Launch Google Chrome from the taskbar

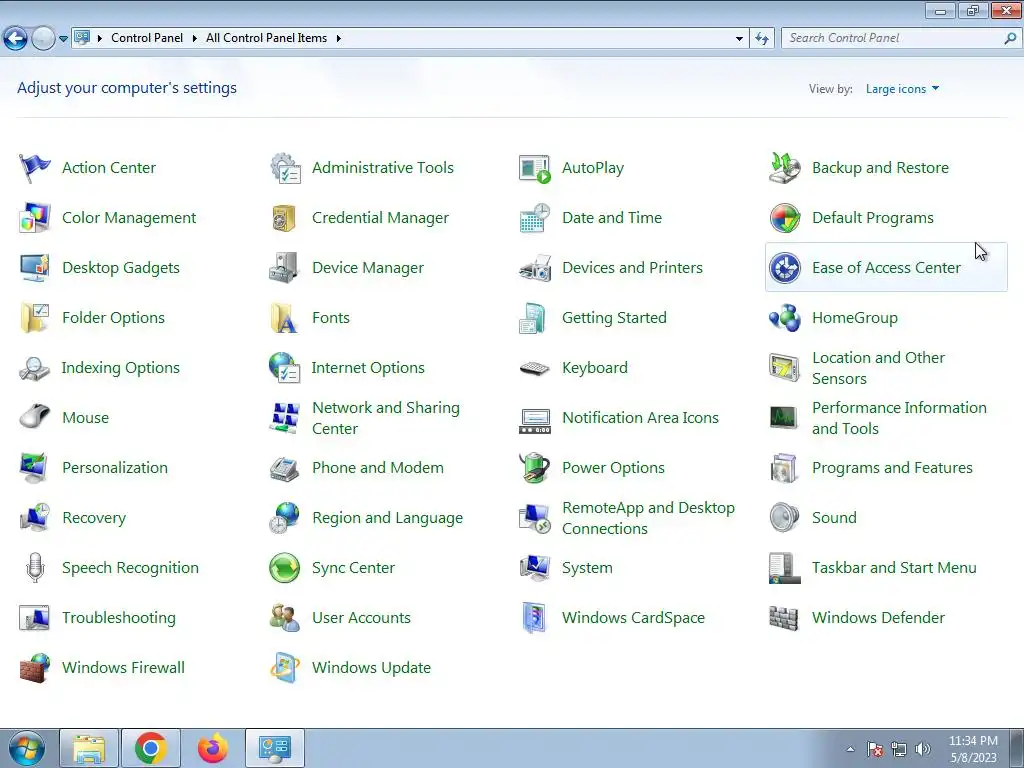[x=150, y=748]
